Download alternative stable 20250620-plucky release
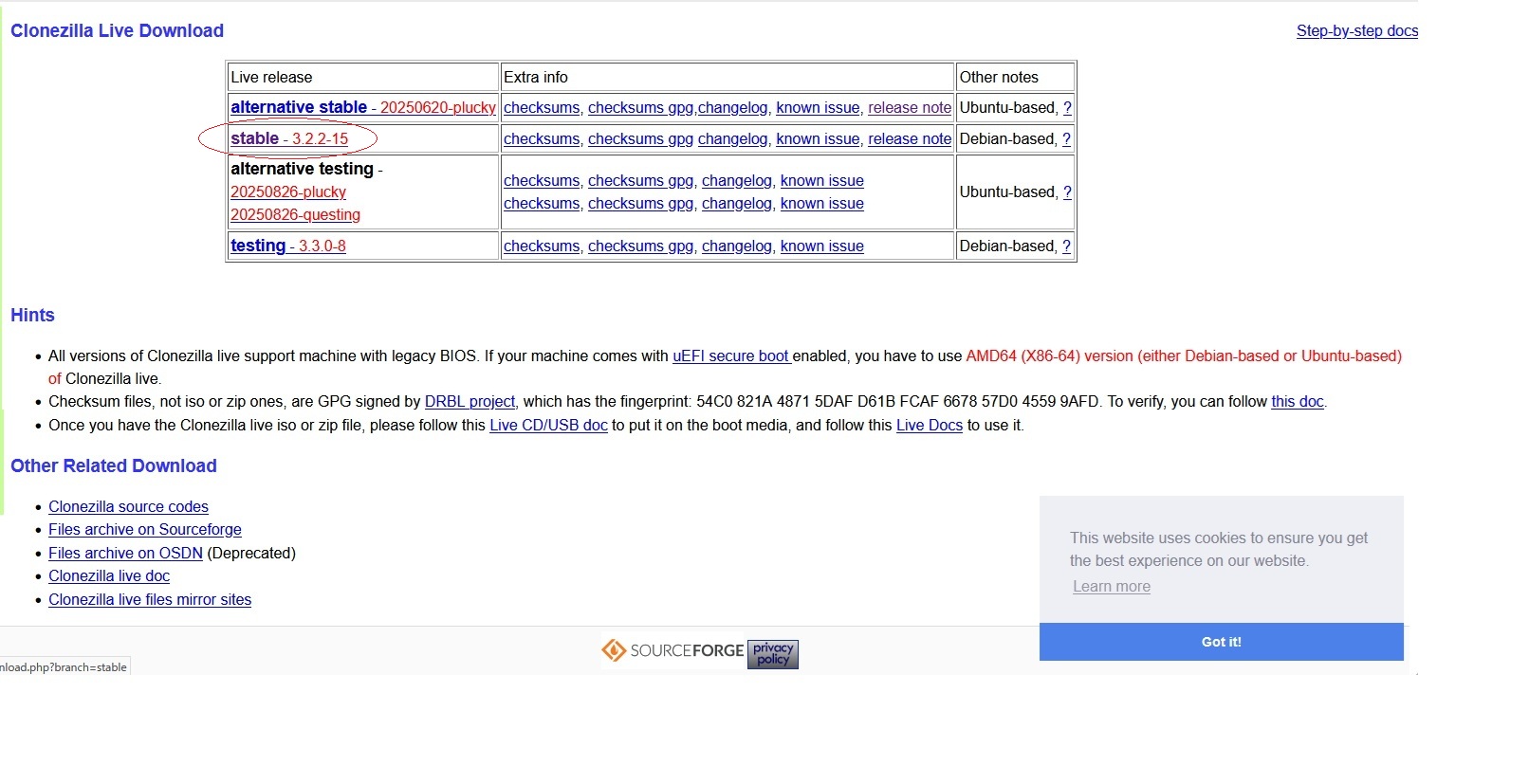 [x=363, y=107]
